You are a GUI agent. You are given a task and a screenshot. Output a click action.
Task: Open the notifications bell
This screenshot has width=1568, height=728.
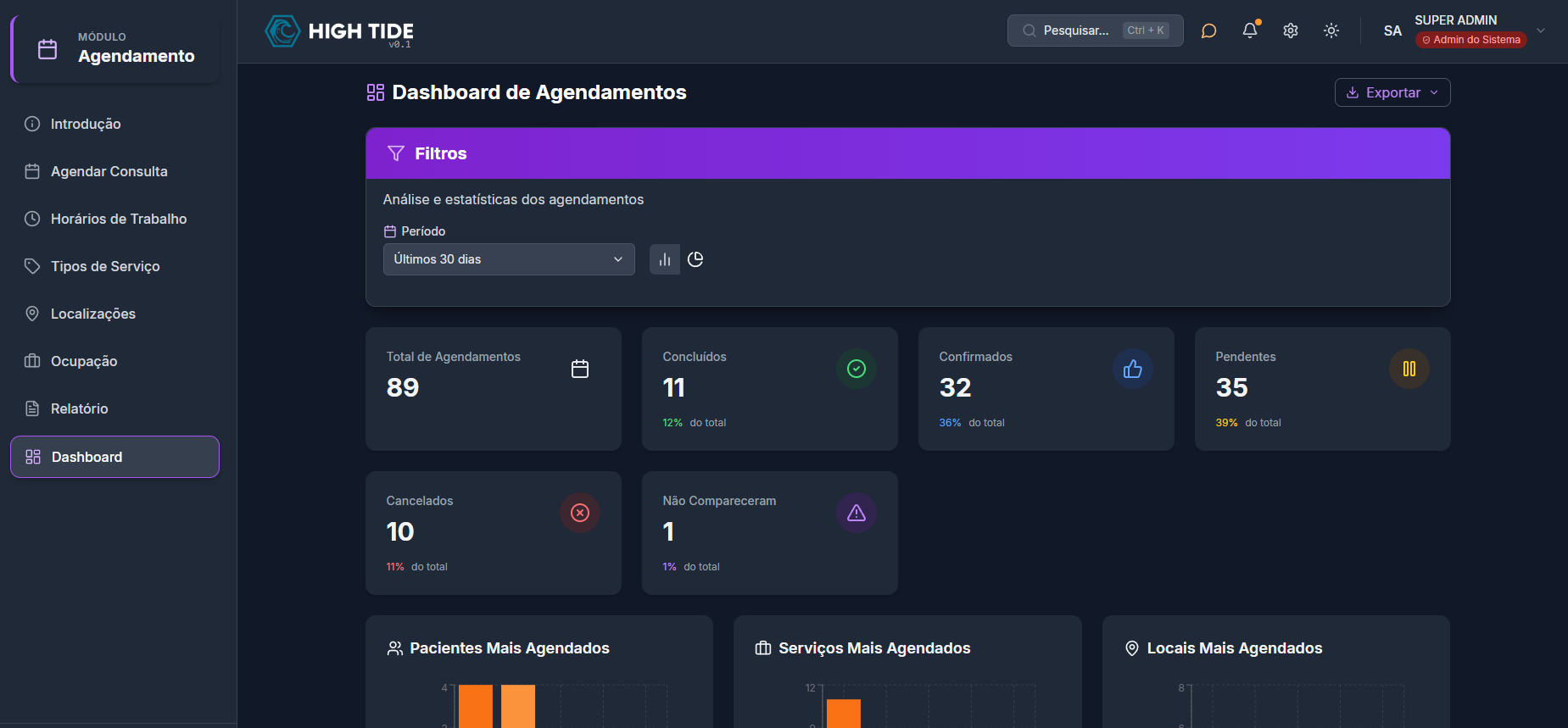[x=1250, y=31]
